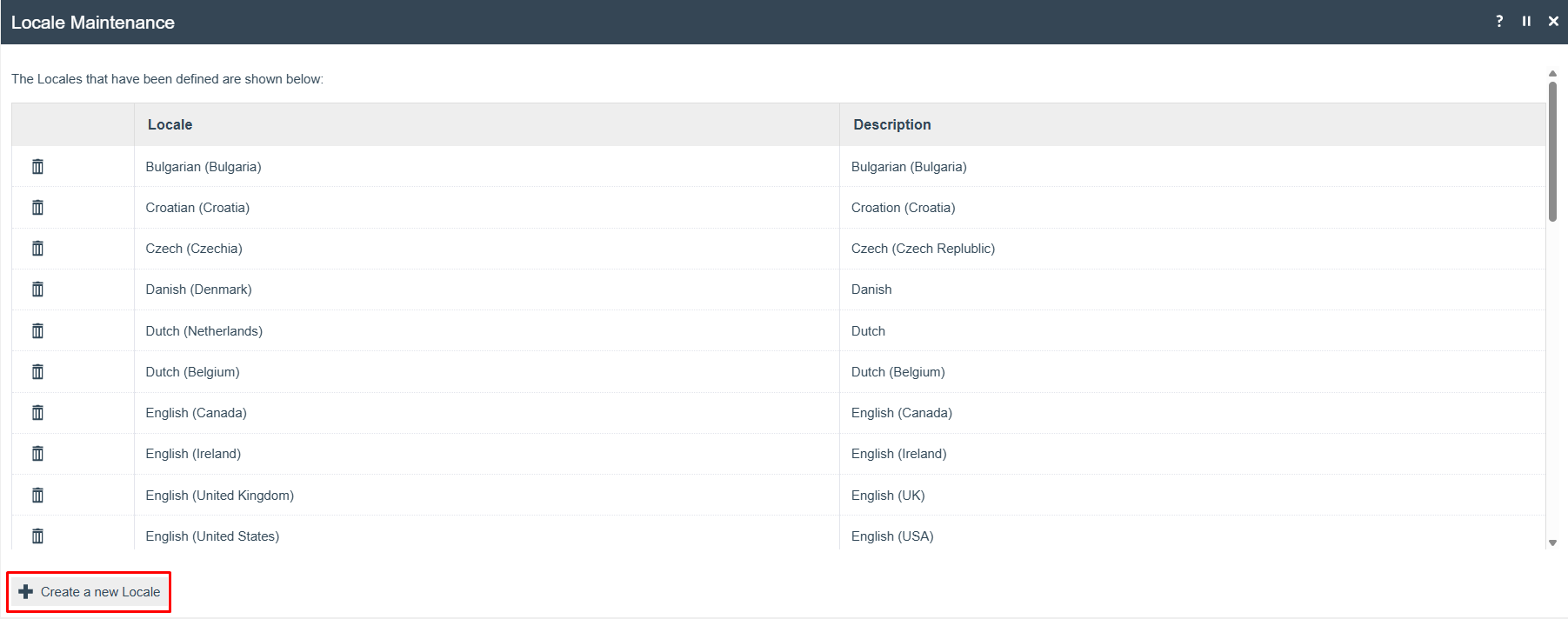
Task: Click the English (Ireland) description cell
Action: click(1192, 453)
